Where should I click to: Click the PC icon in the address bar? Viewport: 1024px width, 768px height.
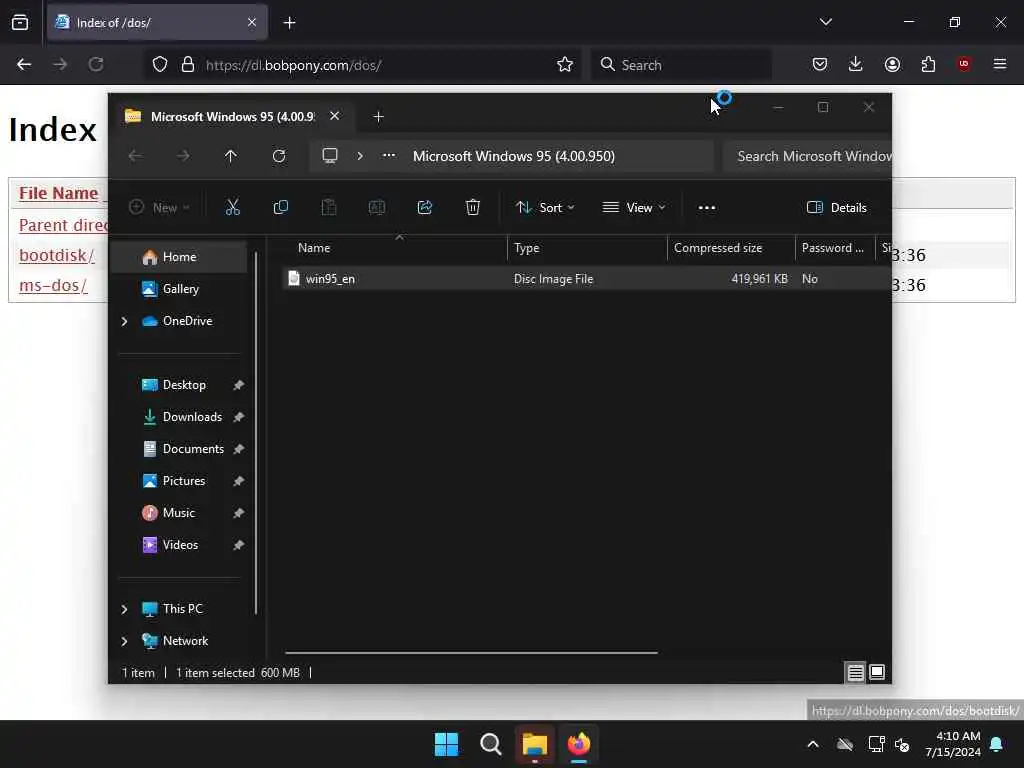[330, 156]
